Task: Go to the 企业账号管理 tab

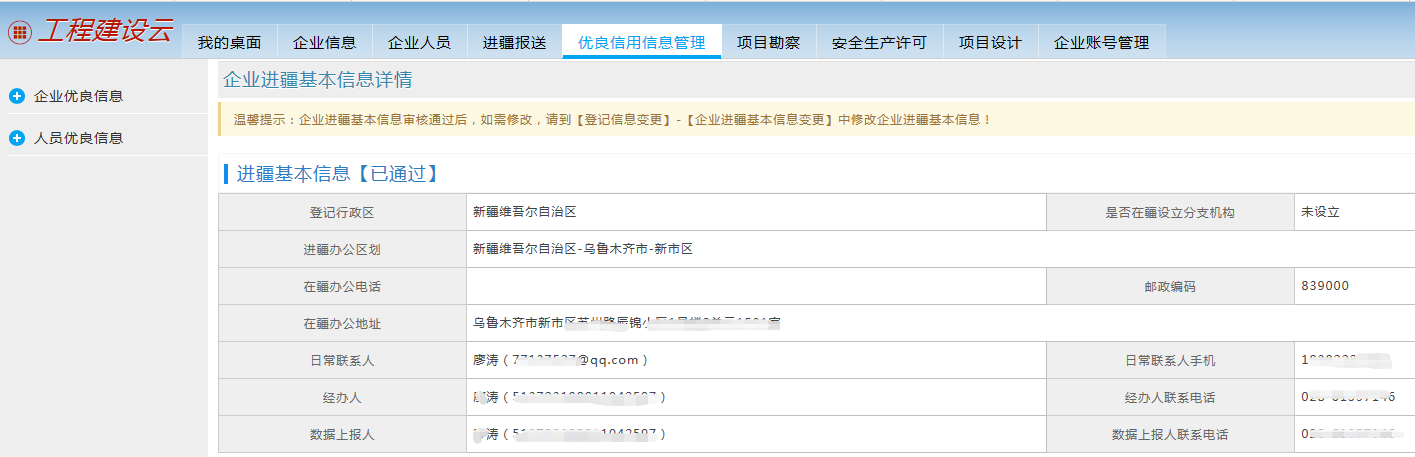Action: [1101, 42]
